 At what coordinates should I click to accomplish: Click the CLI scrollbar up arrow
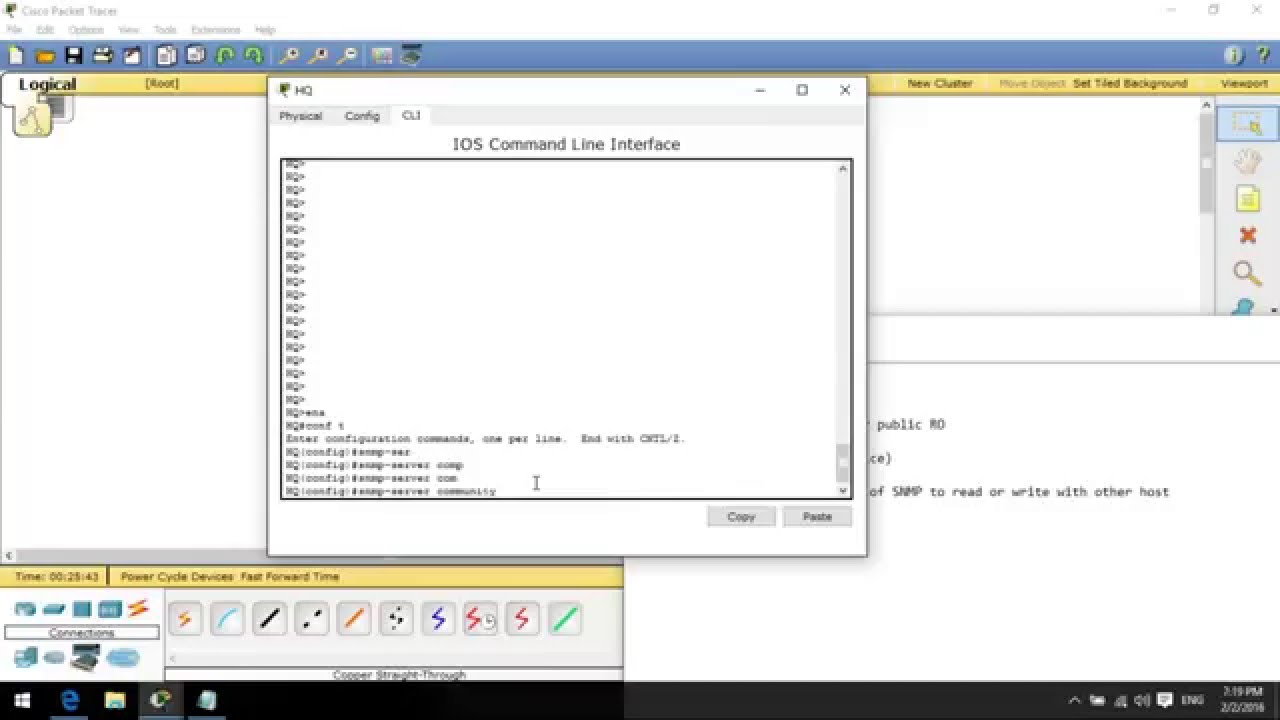pos(842,168)
